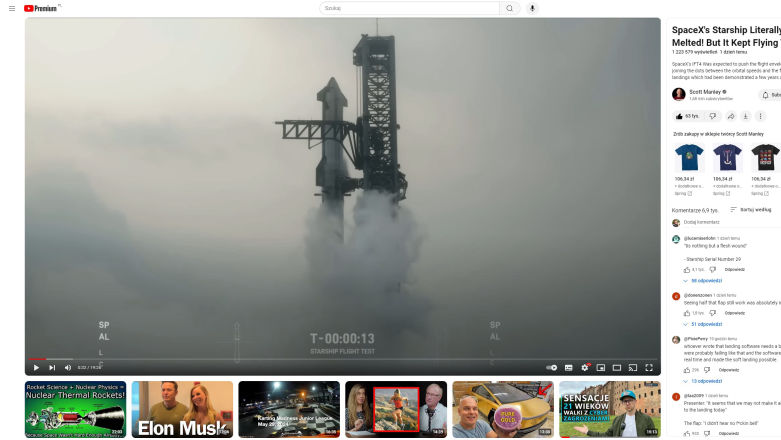Open Scott Manley channel avatar
Viewport: 781px width, 440px height.
(678, 94)
